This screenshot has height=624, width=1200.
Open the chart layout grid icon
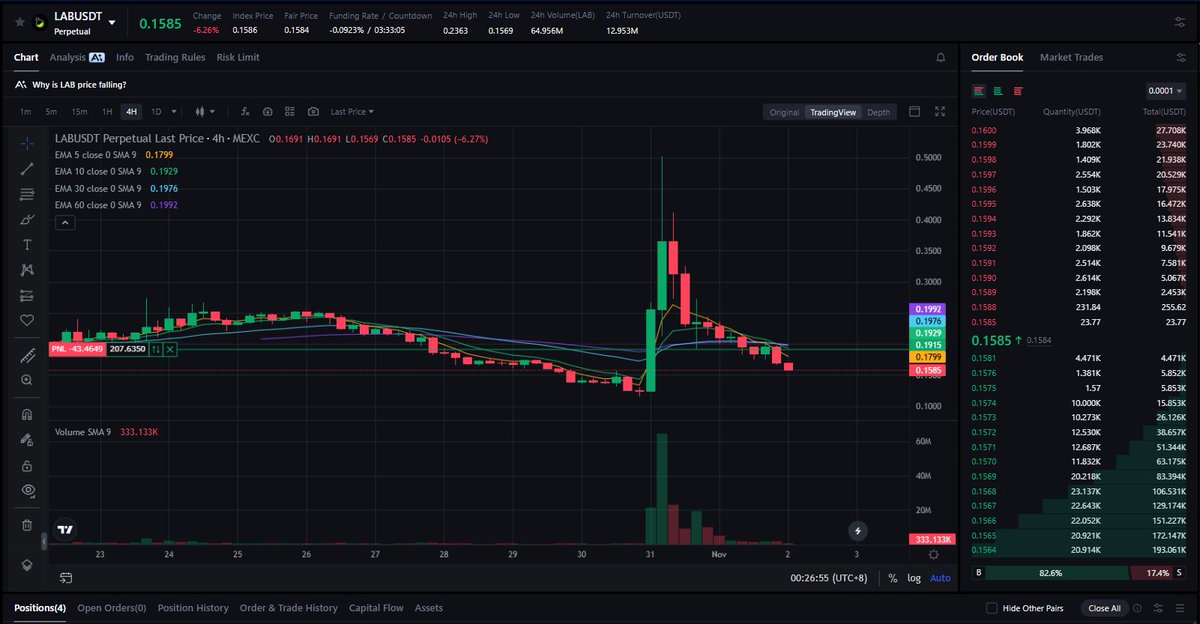tap(290, 112)
